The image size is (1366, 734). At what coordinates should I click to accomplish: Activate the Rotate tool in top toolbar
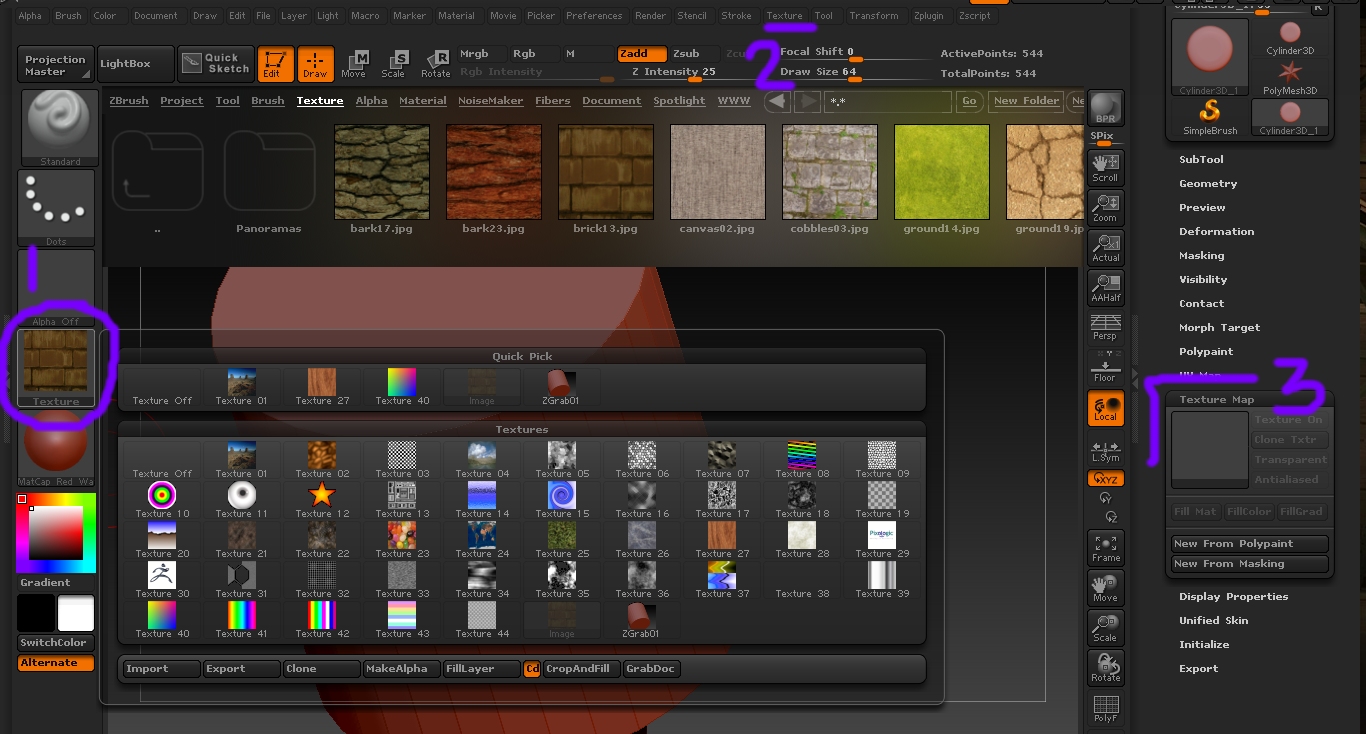coord(435,64)
